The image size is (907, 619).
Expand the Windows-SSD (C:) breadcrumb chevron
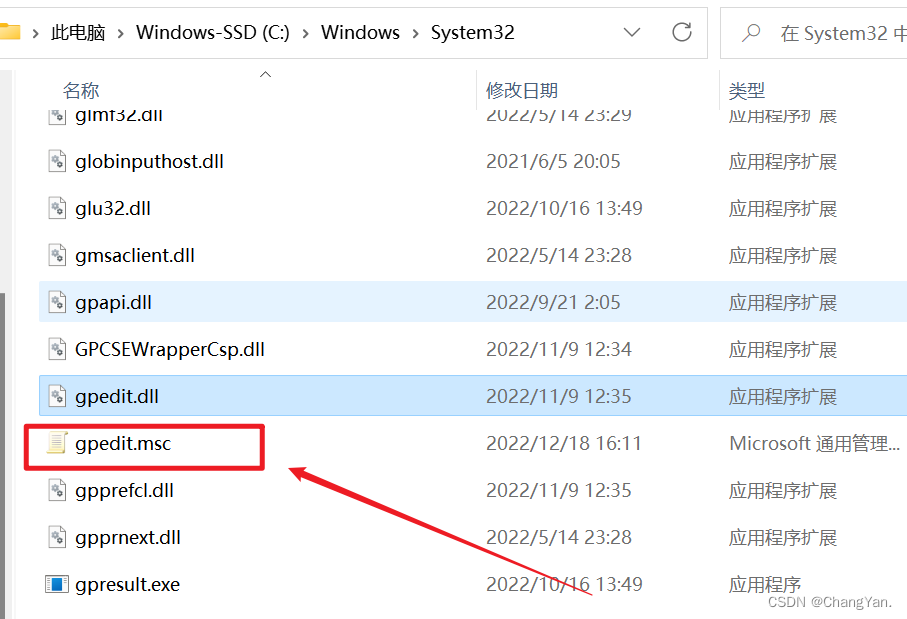[x=305, y=32]
